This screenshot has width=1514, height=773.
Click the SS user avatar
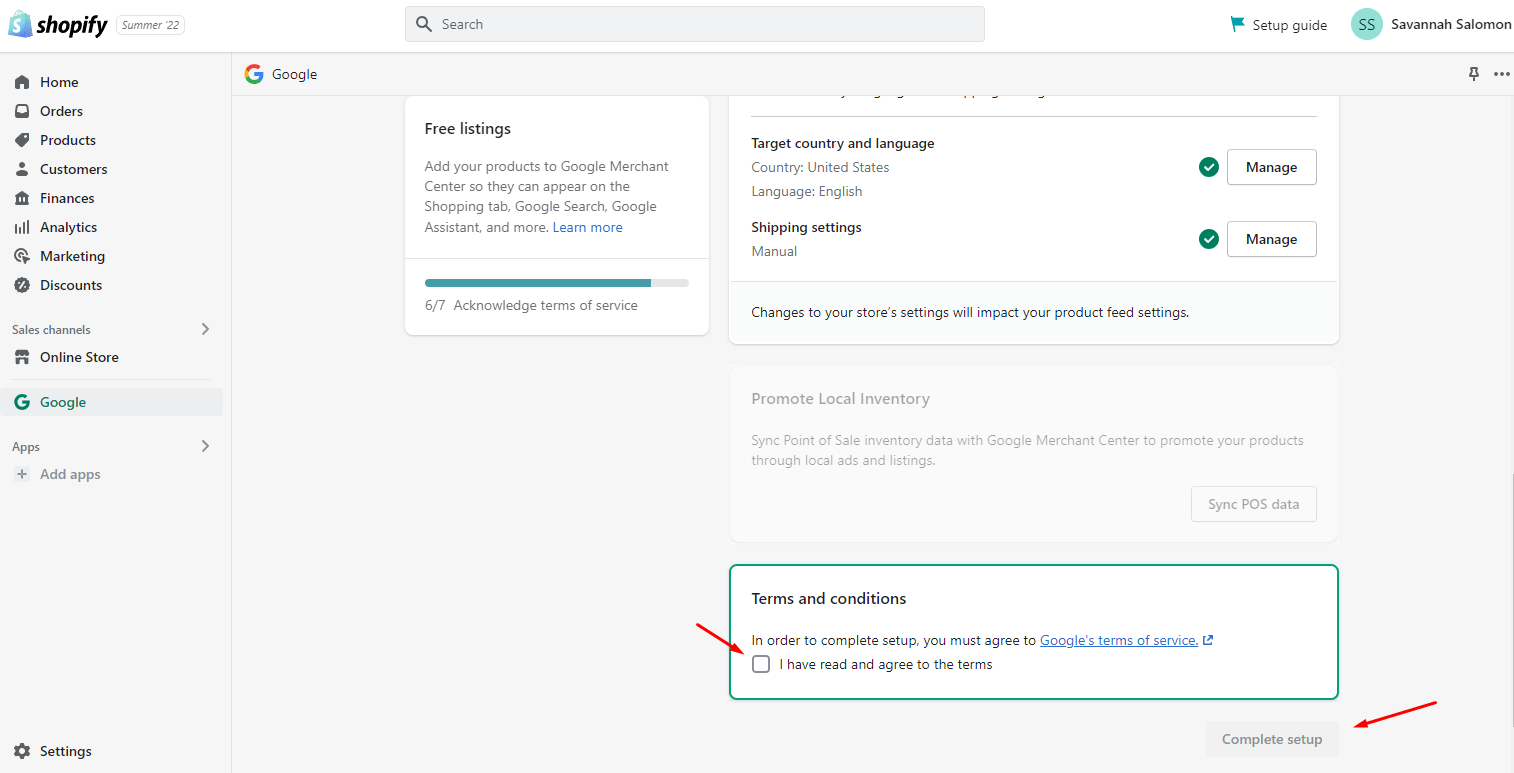pyautogui.click(x=1367, y=25)
